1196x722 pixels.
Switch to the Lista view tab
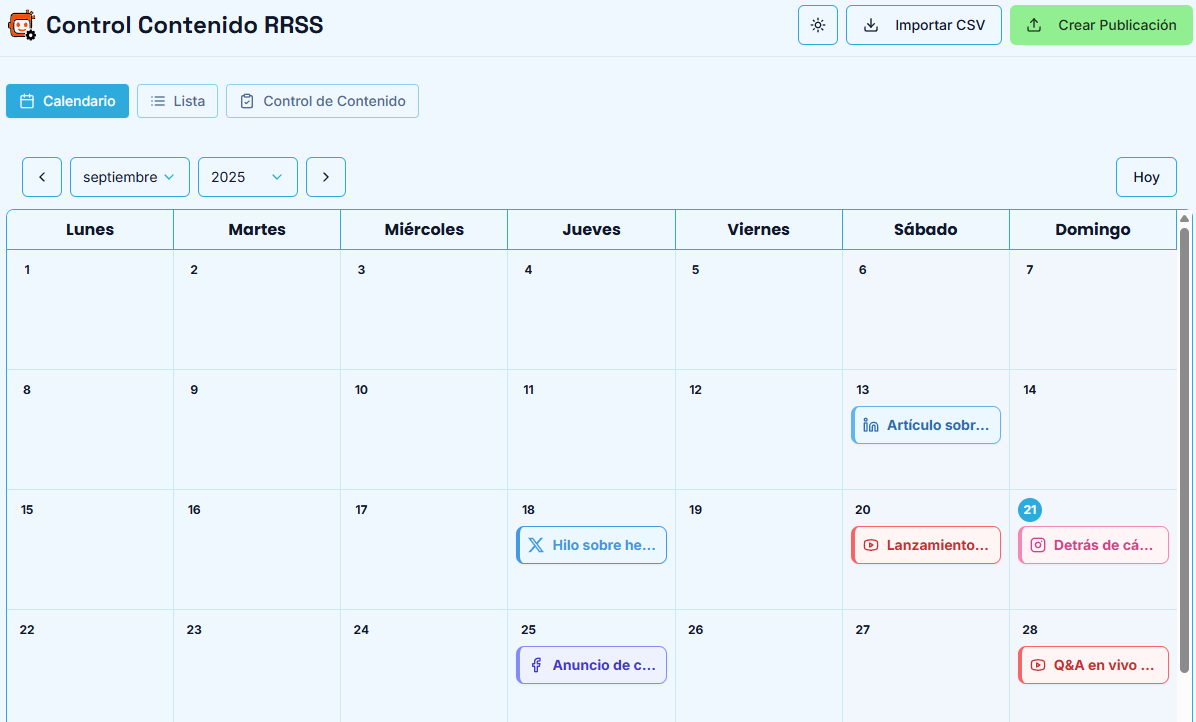click(x=177, y=101)
